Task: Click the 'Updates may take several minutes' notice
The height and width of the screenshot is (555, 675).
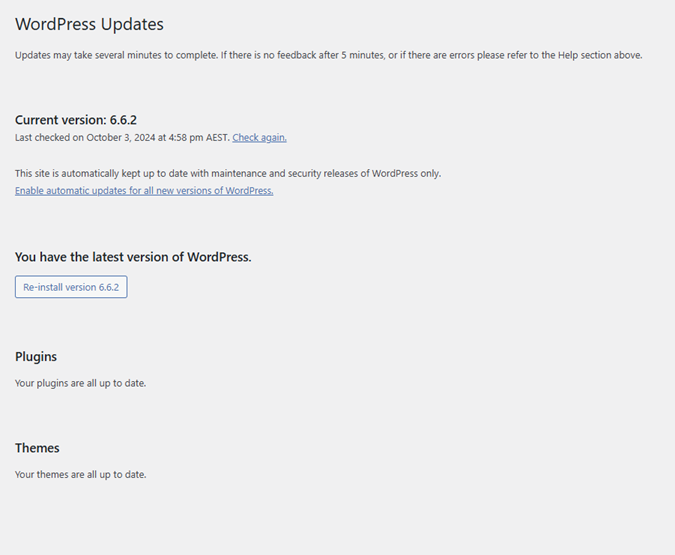Action: [328, 55]
